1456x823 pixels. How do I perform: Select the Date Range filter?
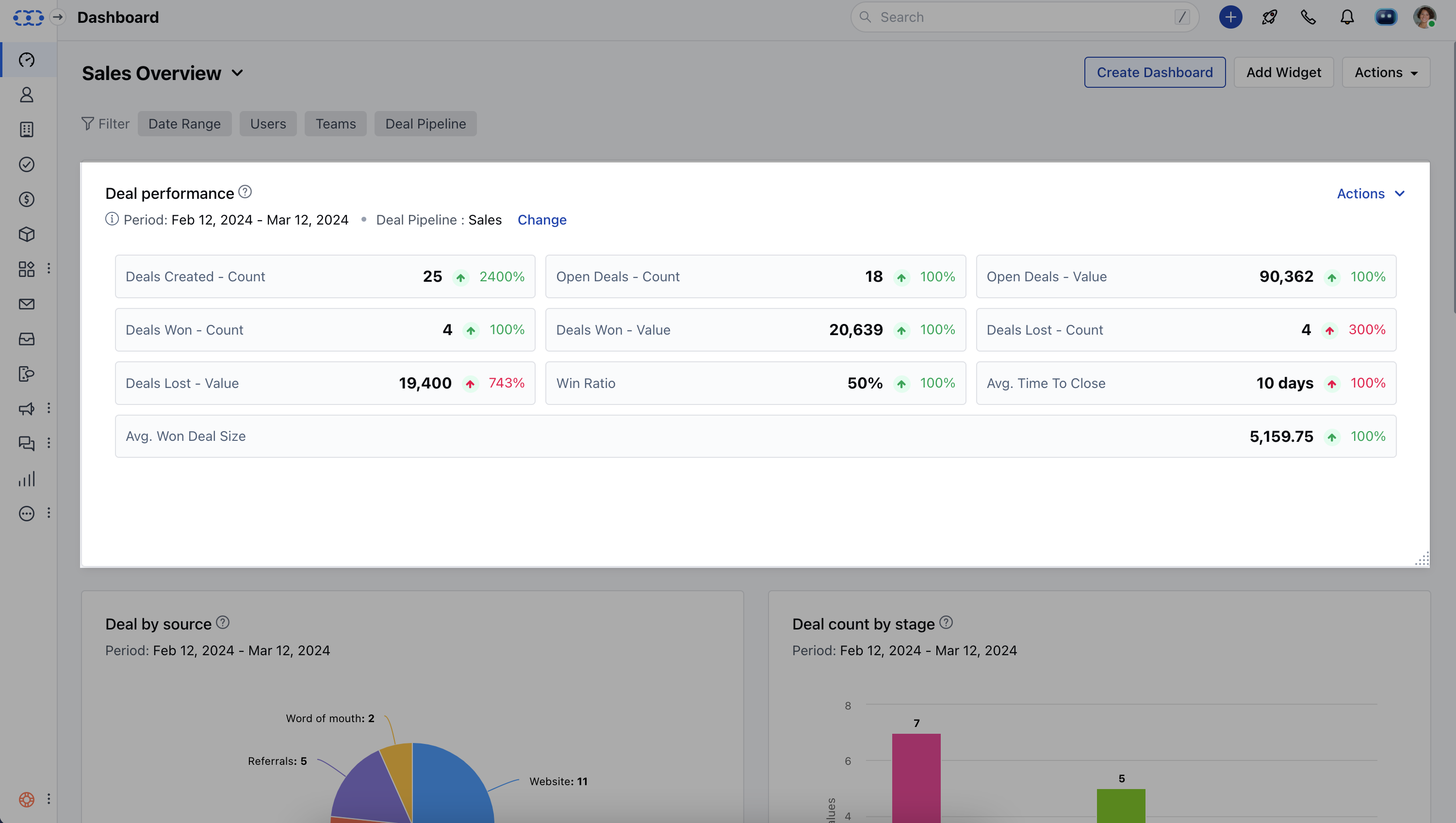coord(184,124)
